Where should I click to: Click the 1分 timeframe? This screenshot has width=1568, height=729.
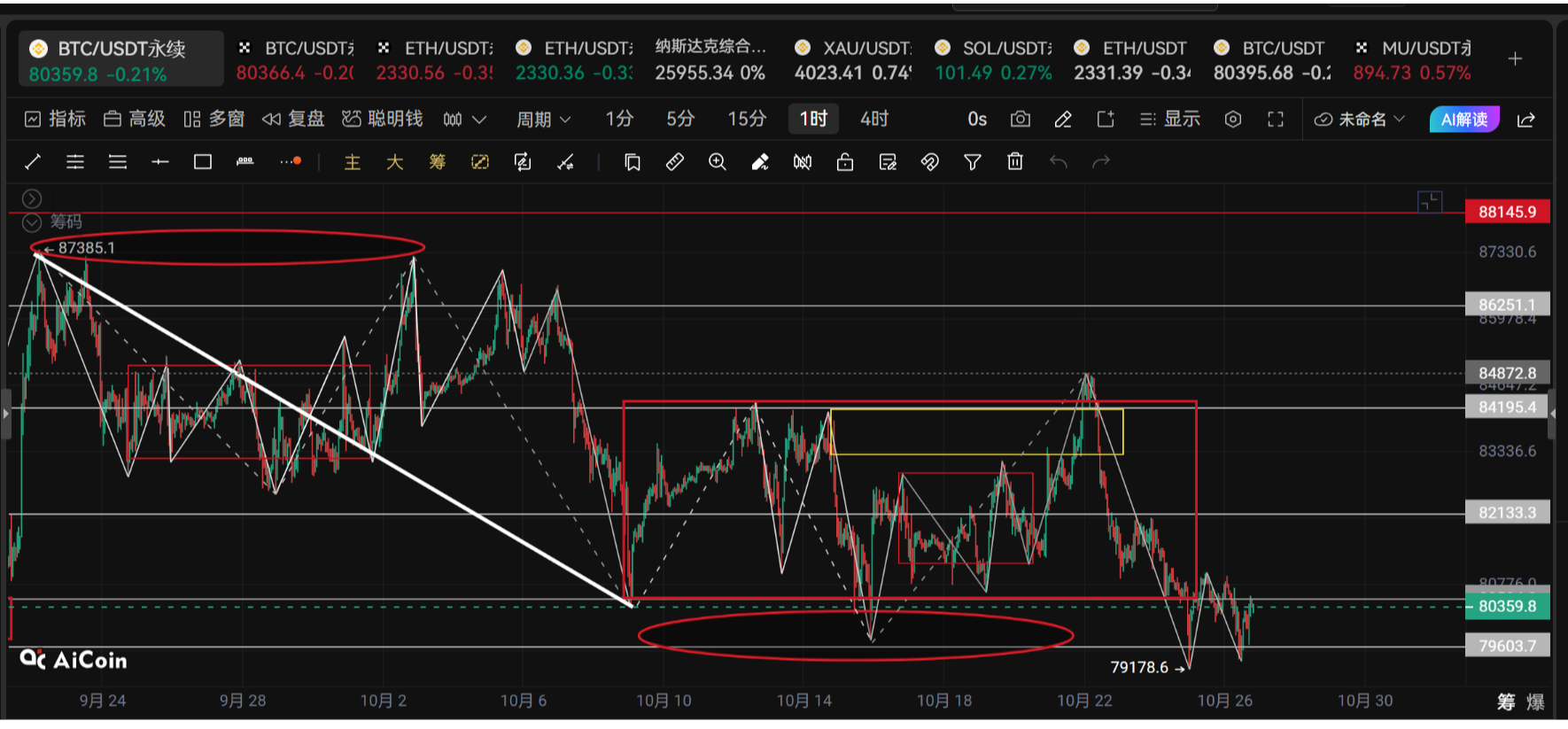coord(619,119)
